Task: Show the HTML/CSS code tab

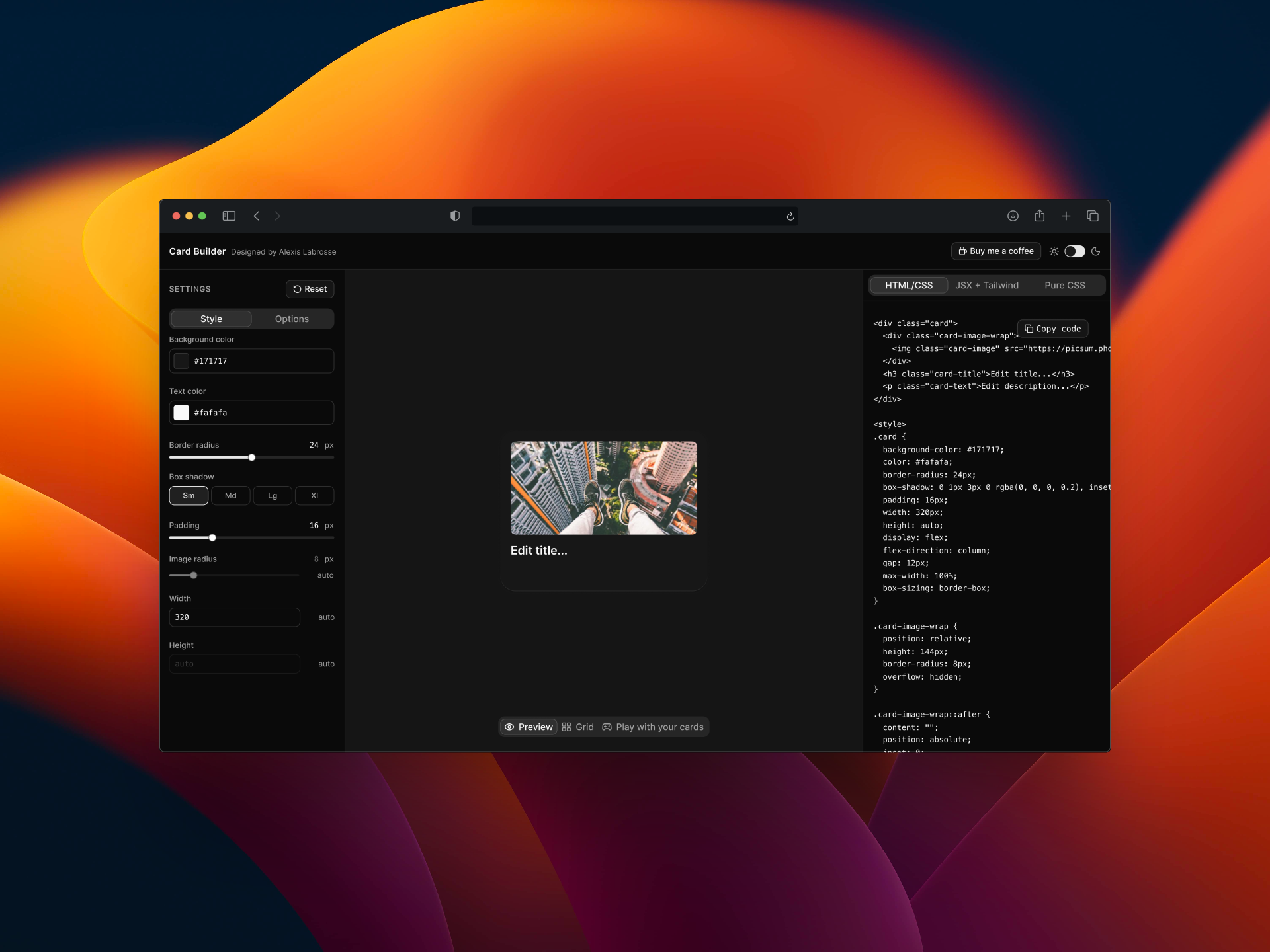Action: pos(909,286)
